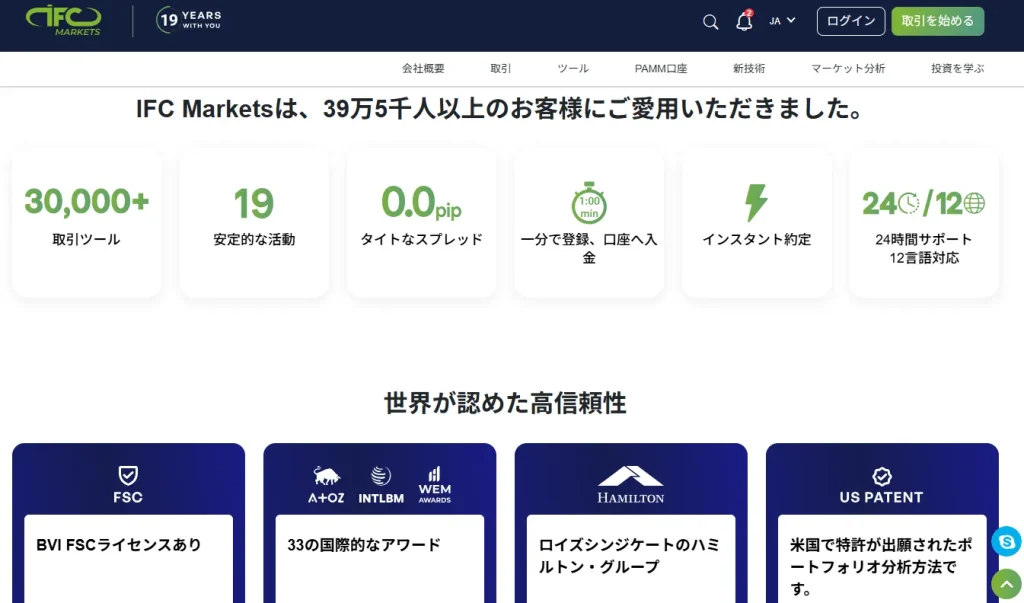Open the 投資を学ぶ menu
The image size is (1024, 603).
click(x=957, y=68)
